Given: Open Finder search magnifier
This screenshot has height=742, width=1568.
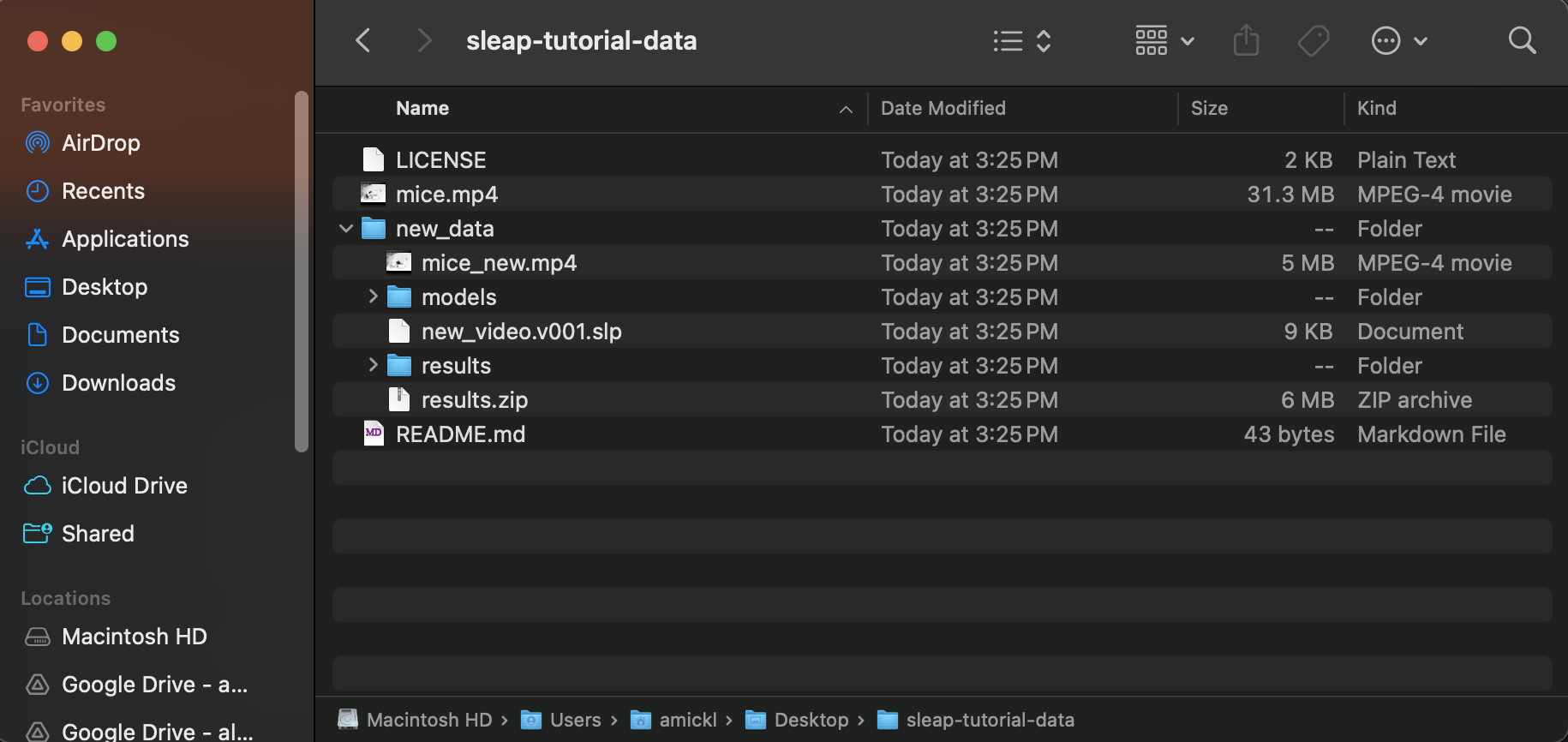Looking at the screenshot, I should [x=1522, y=40].
